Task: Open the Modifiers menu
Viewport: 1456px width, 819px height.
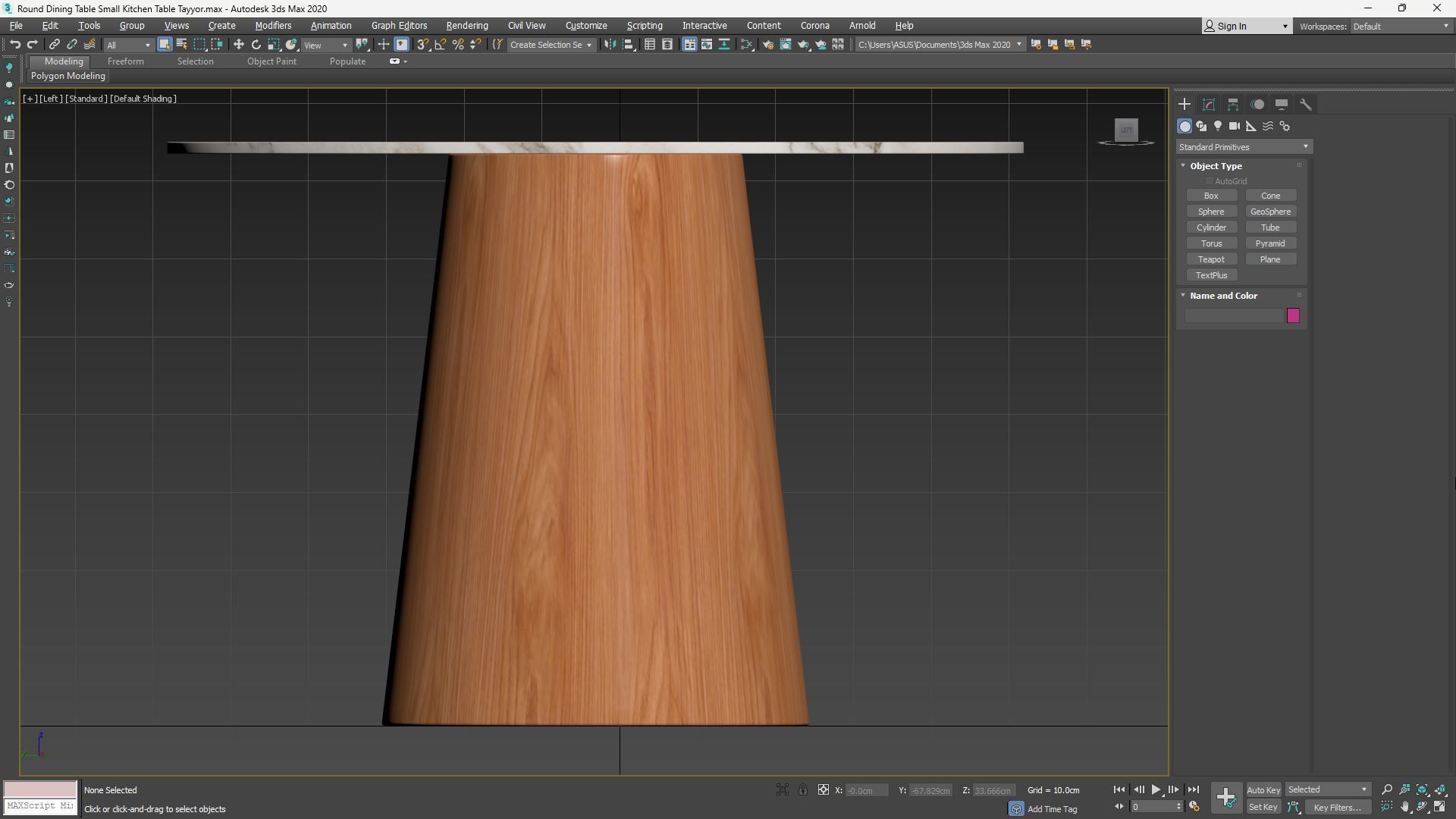Action: [x=273, y=26]
